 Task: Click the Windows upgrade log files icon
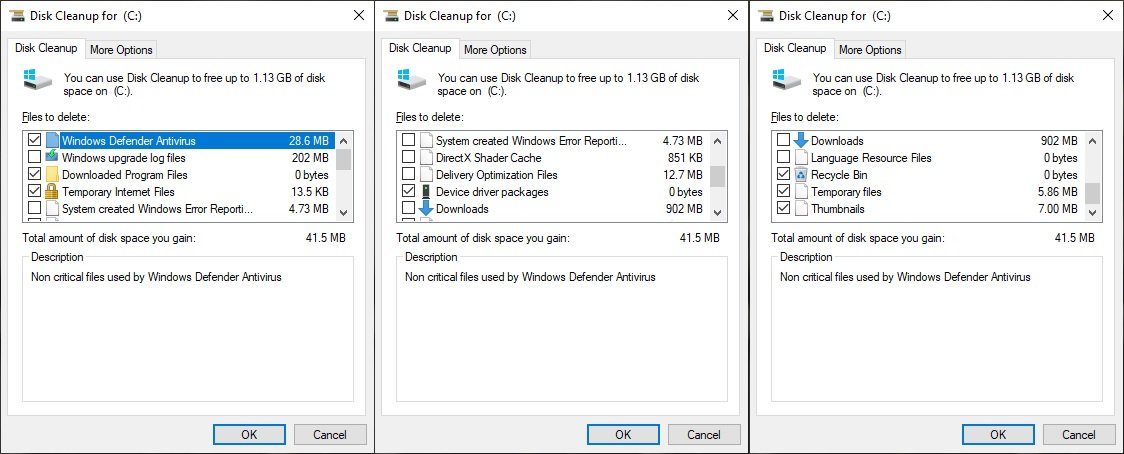click(x=52, y=158)
